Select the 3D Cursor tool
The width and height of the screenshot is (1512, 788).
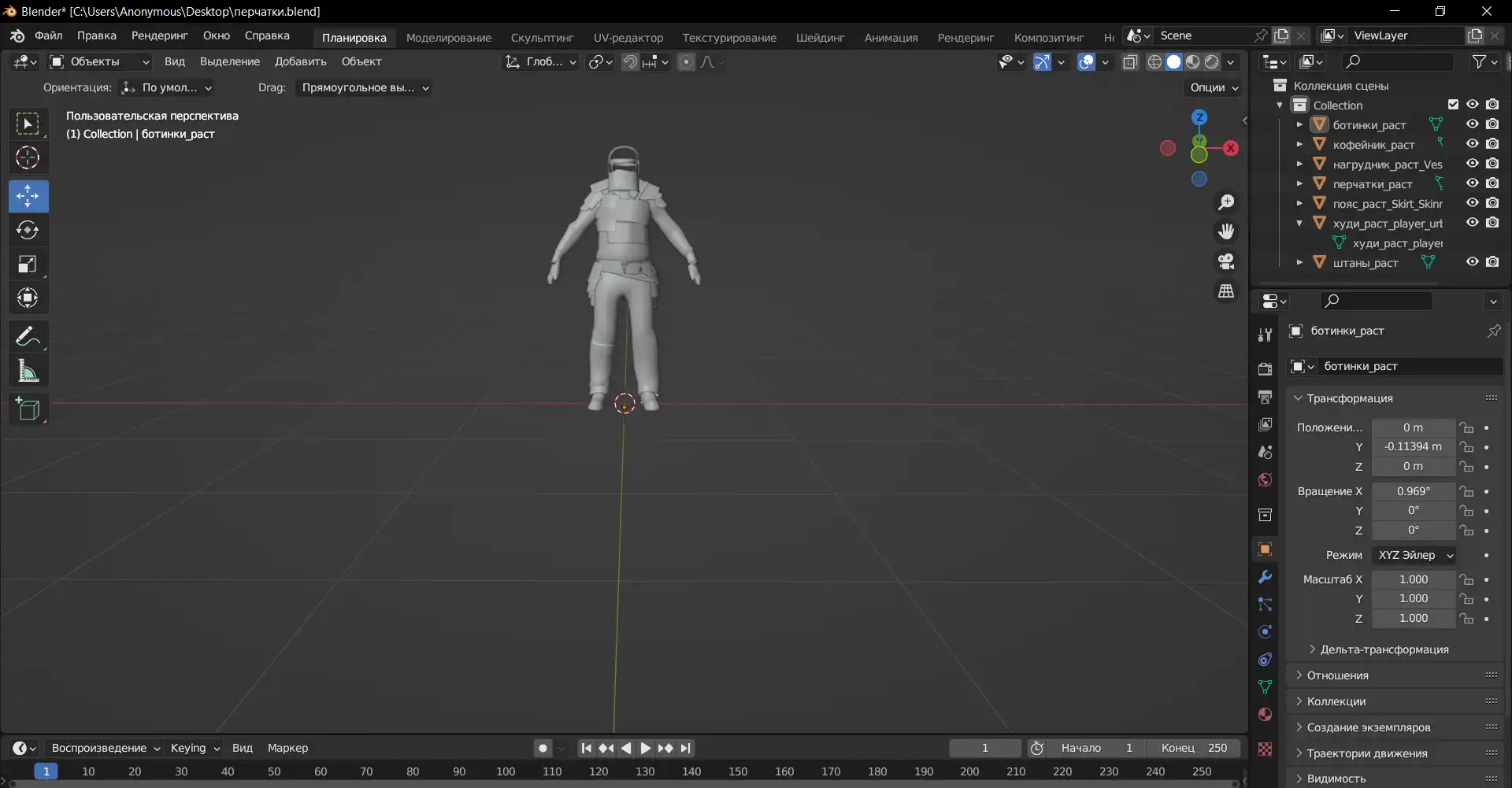coord(28,158)
